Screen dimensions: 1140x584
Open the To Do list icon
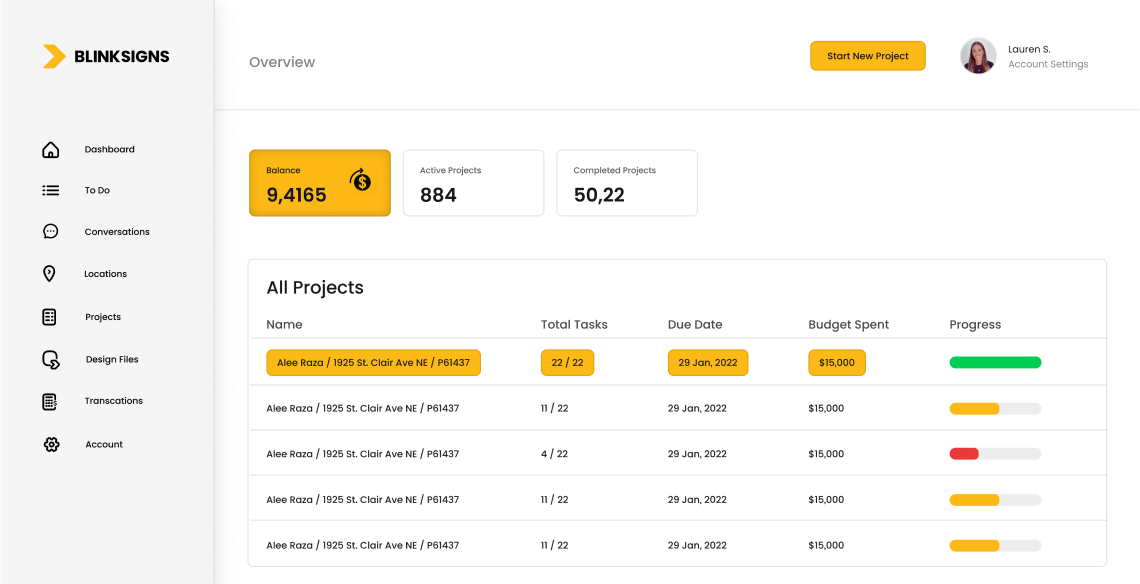pos(50,190)
